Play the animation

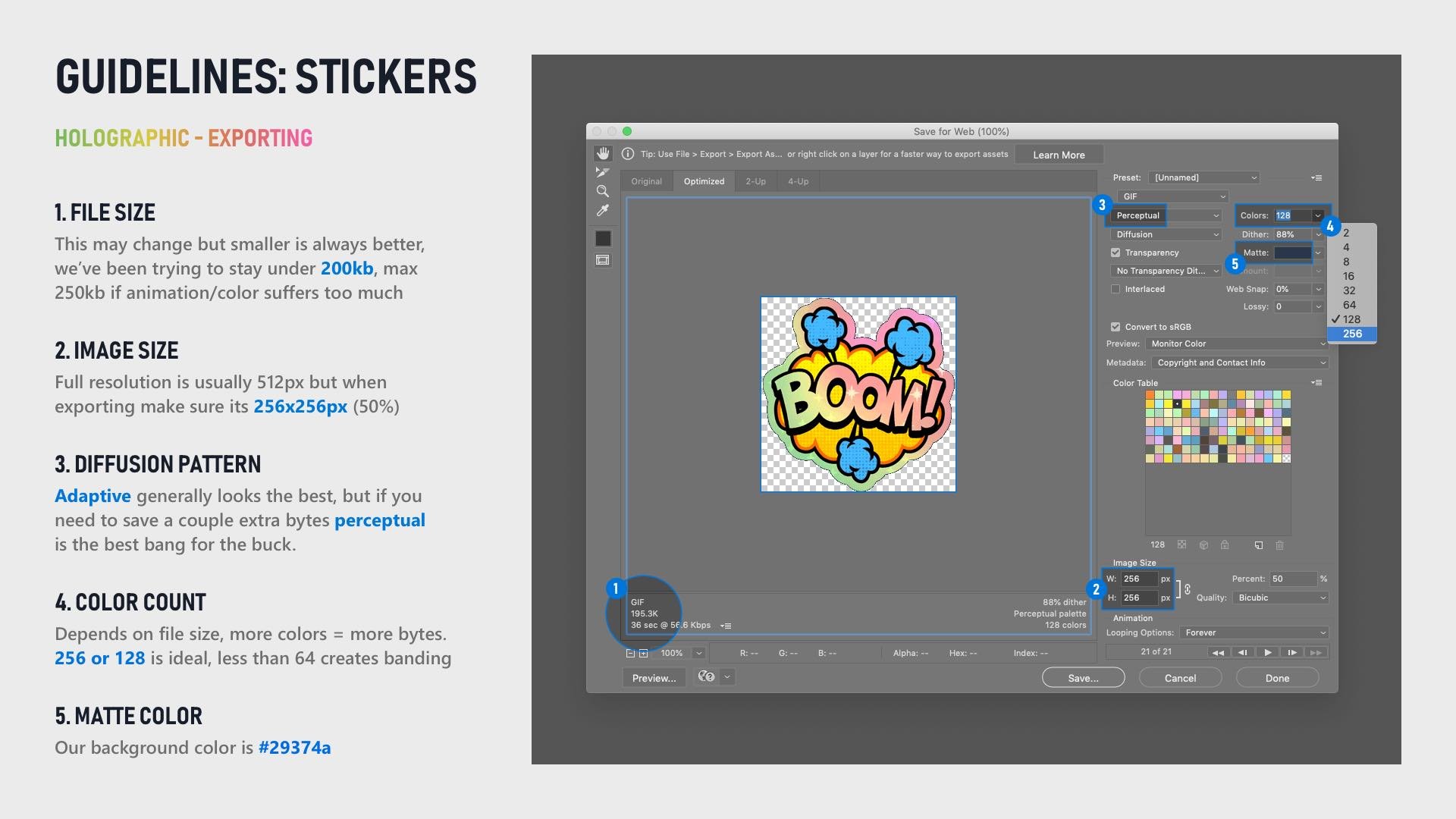1267,652
